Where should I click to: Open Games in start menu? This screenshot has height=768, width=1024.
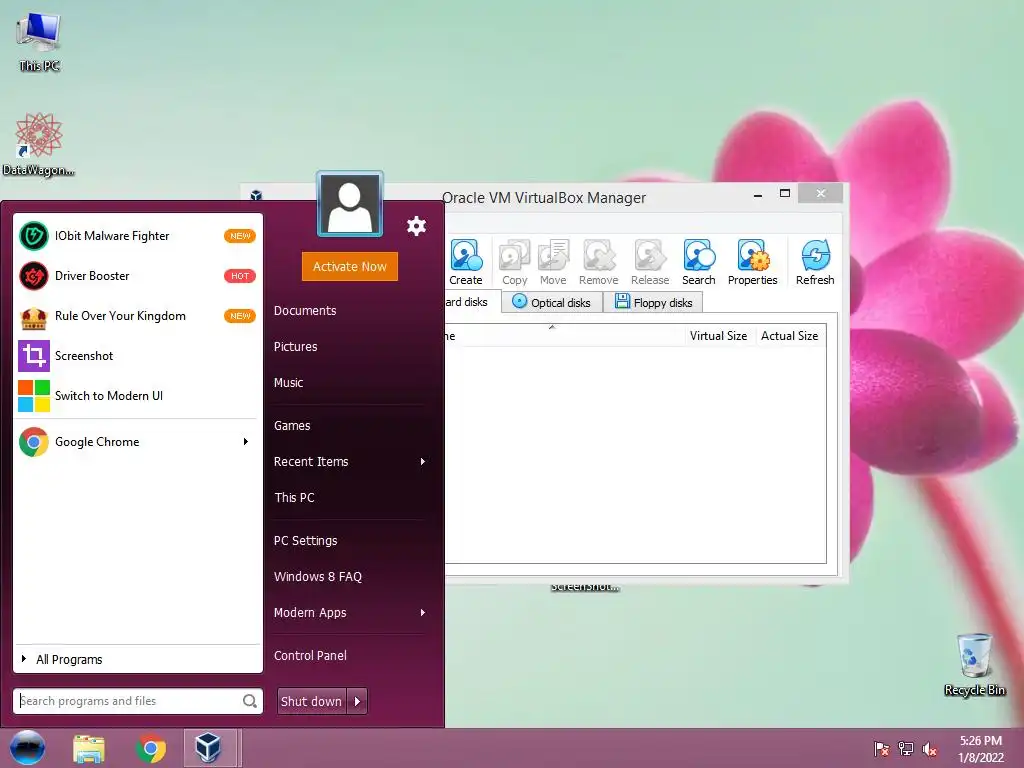click(292, 426)
